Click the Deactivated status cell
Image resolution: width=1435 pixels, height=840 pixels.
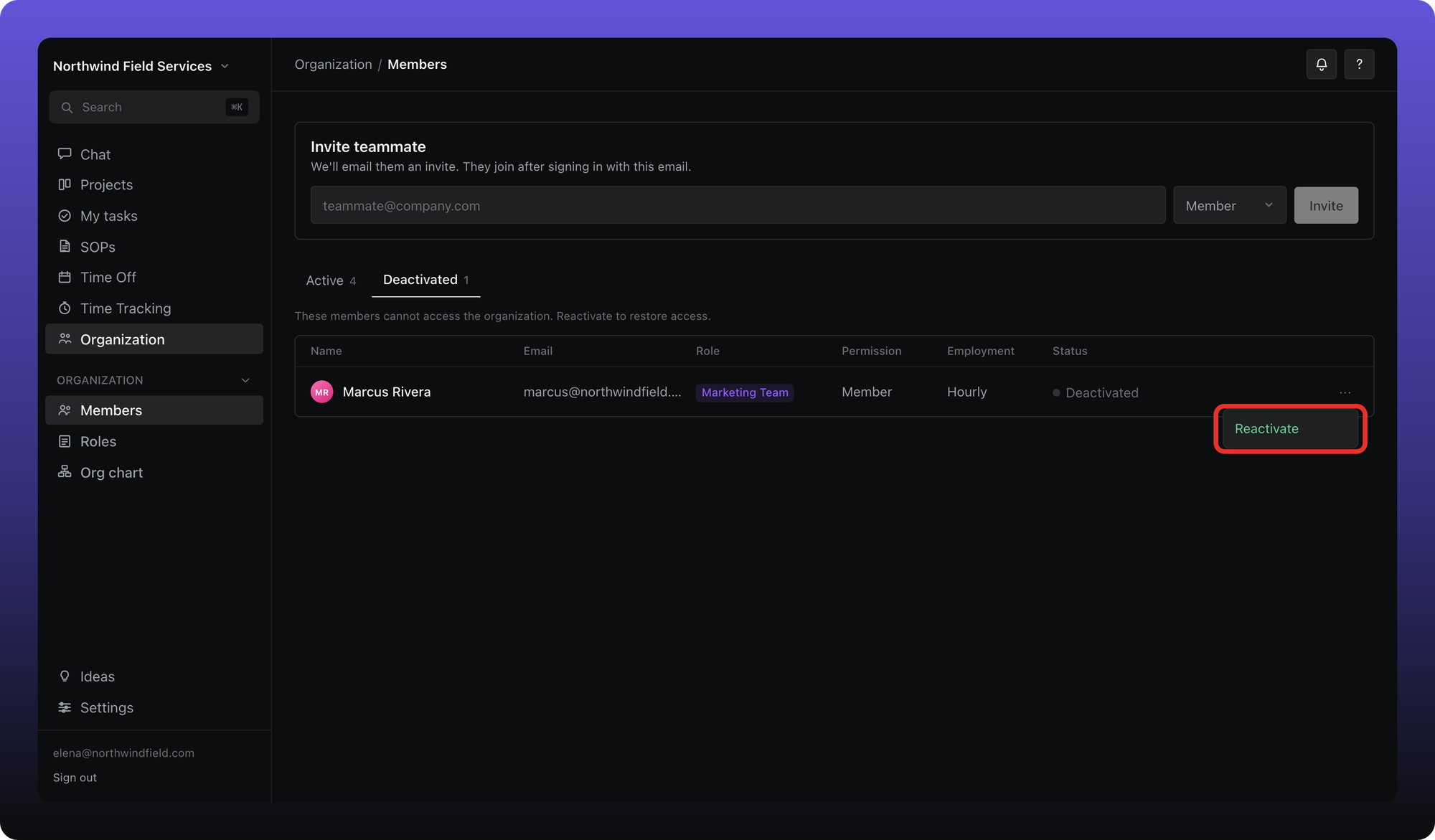pos(1096,392)
